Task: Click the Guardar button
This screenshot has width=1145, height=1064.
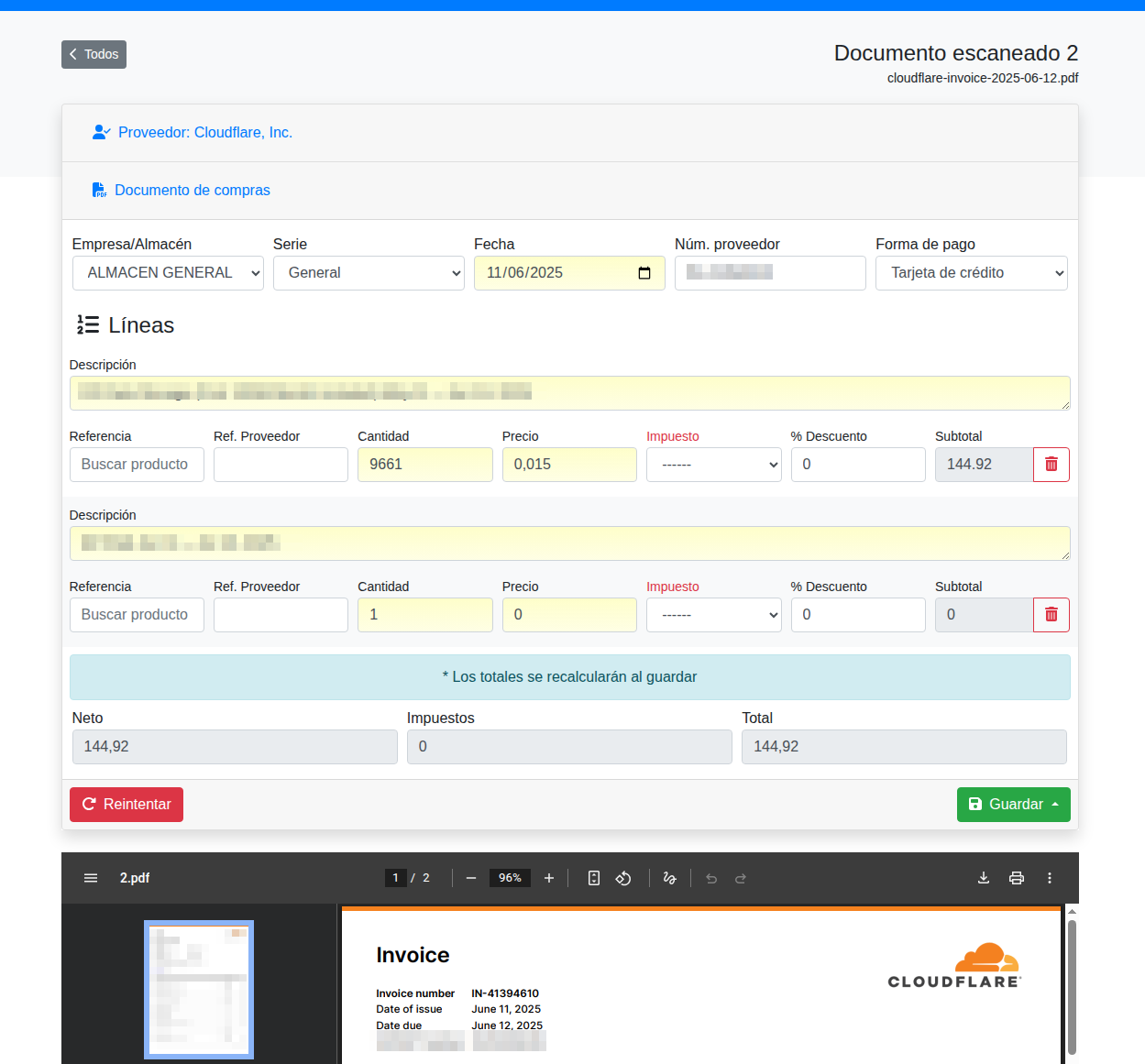Action: tap(1013, 805)
